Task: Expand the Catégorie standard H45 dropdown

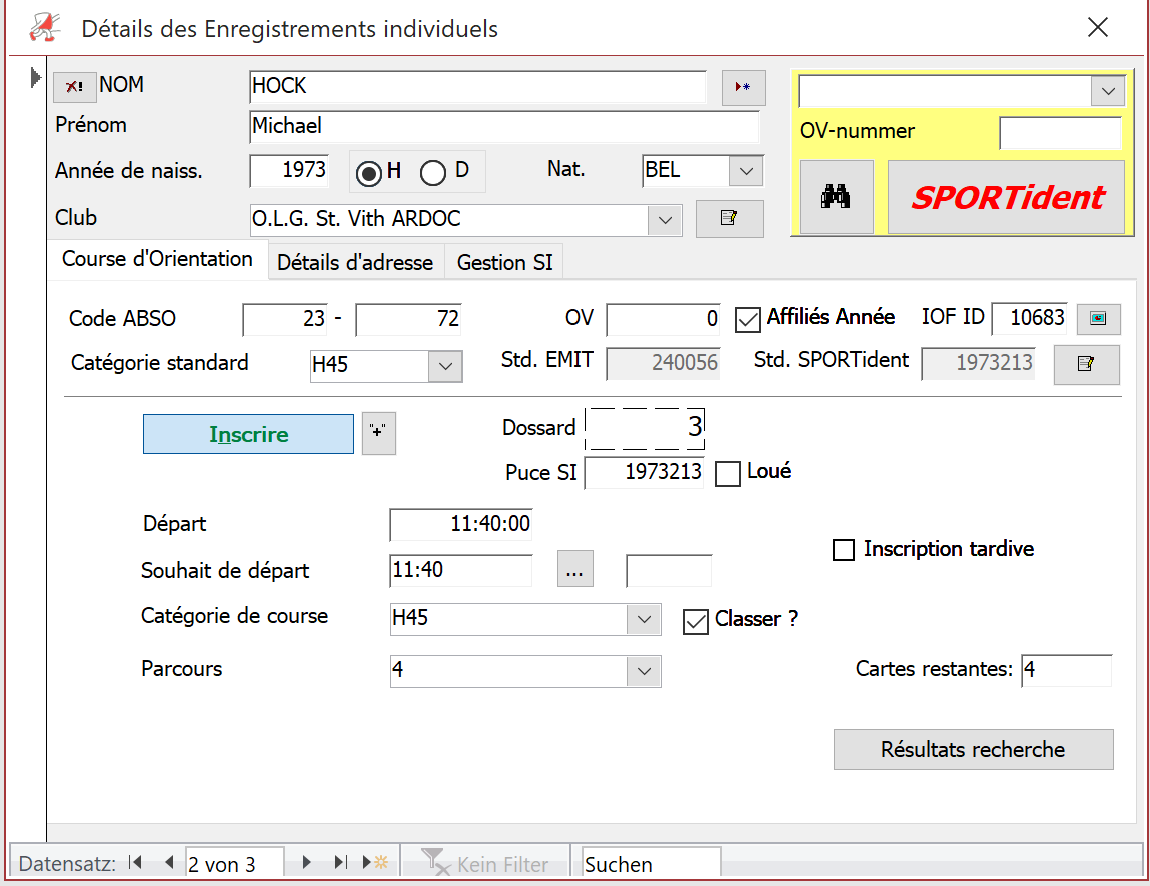Action: (445, 366)
